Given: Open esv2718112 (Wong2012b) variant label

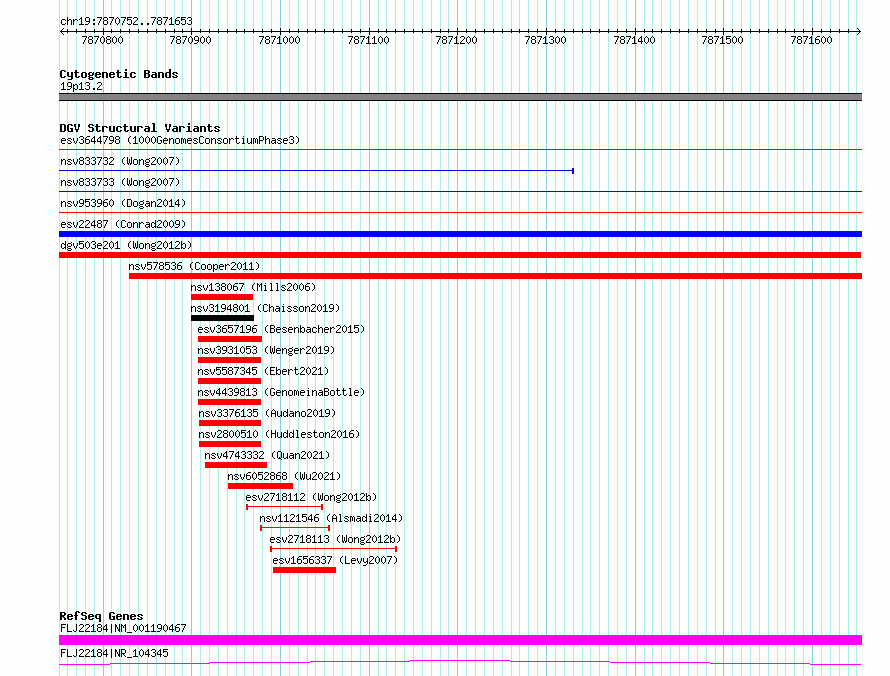Looking at the screenshot, I should click(311, 497).
